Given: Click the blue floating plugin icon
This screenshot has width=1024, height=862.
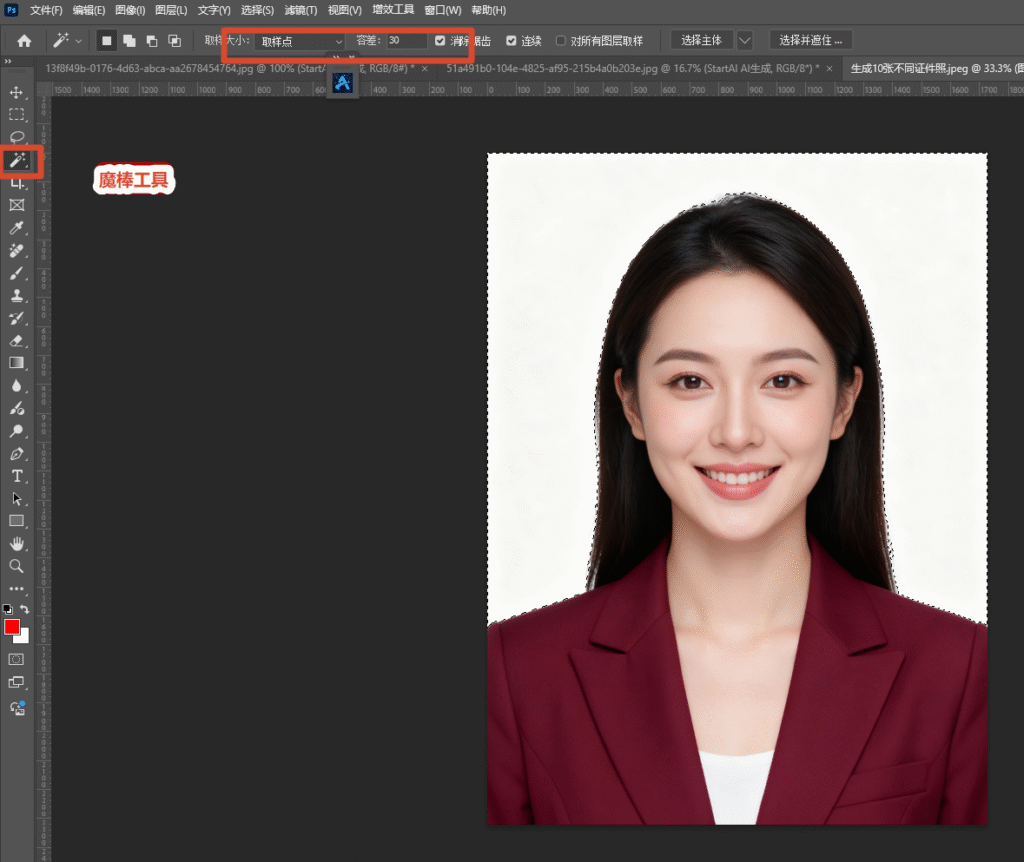Looking at the screenshot, I should (342, 83).
